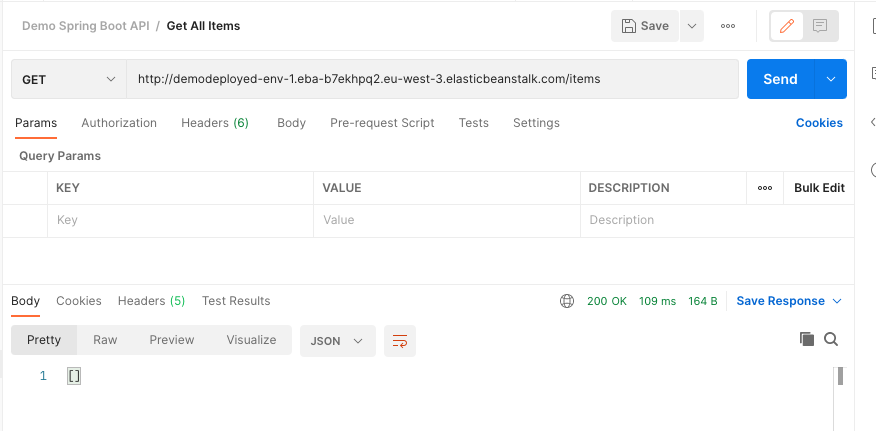Open the GET method dropdown
This screenshot has height=431, width=876.
[69, 79]
